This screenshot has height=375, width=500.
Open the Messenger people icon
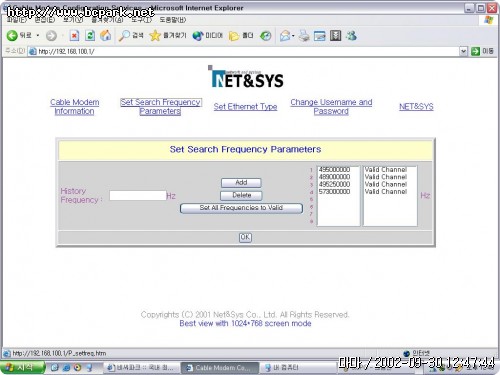351,35
